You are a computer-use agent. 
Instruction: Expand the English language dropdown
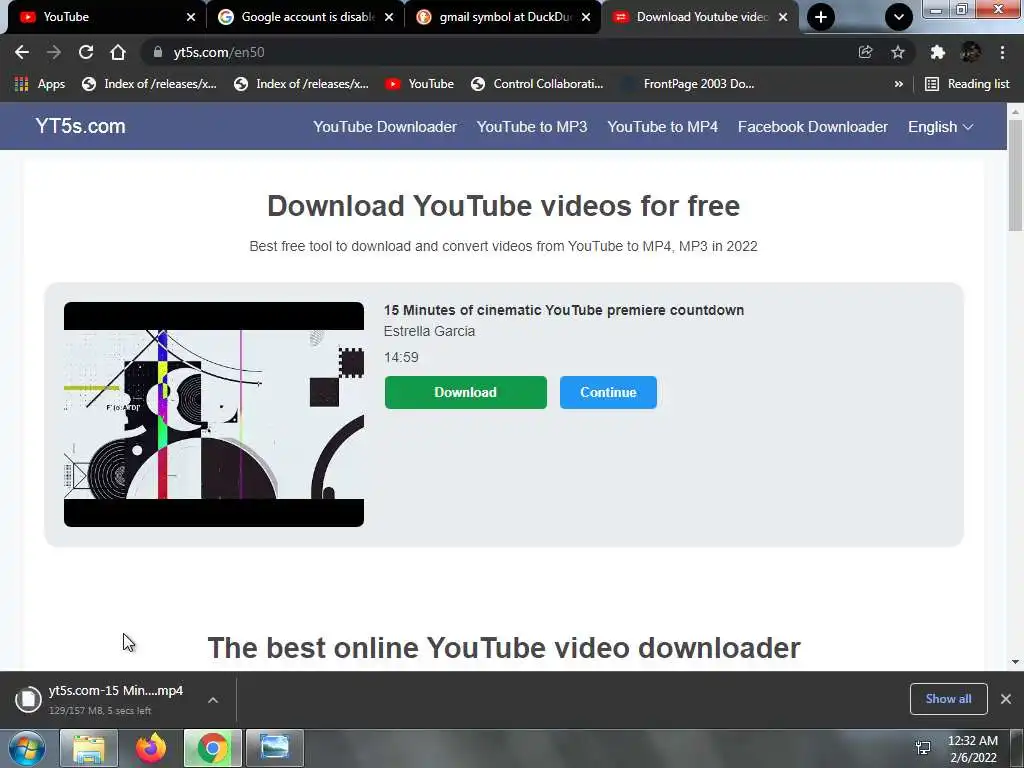tap(940, 127)
